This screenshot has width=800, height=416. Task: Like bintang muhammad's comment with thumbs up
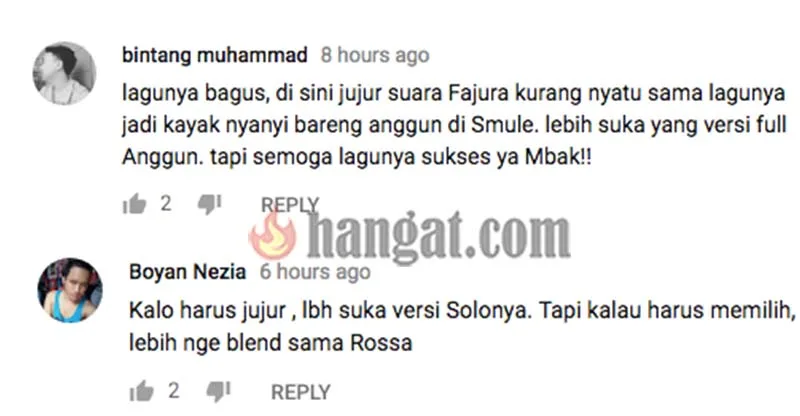134,204
